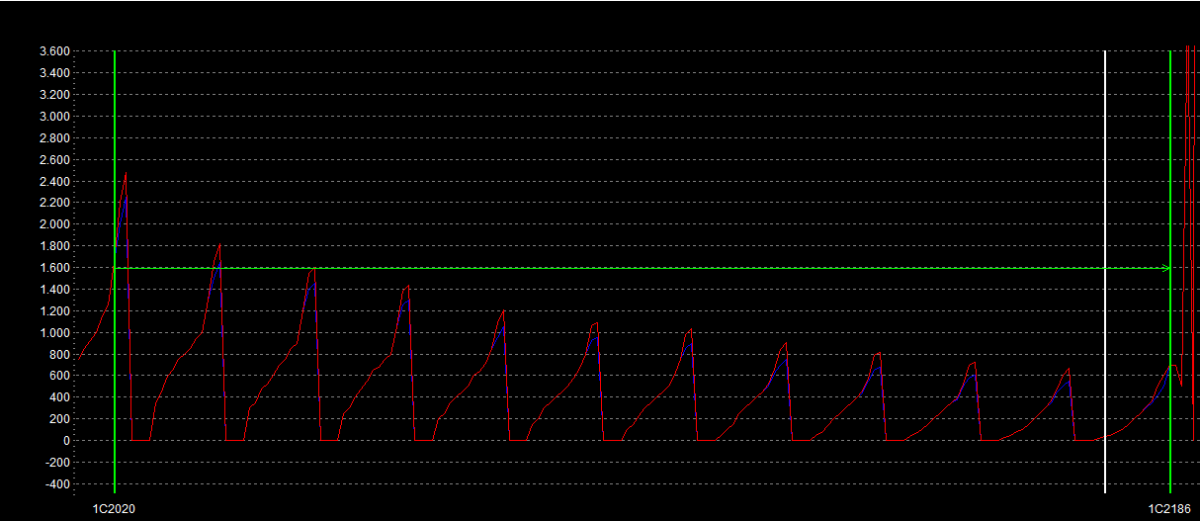
Task: Click the 3.200 axis value
Action: pos(54,95)
